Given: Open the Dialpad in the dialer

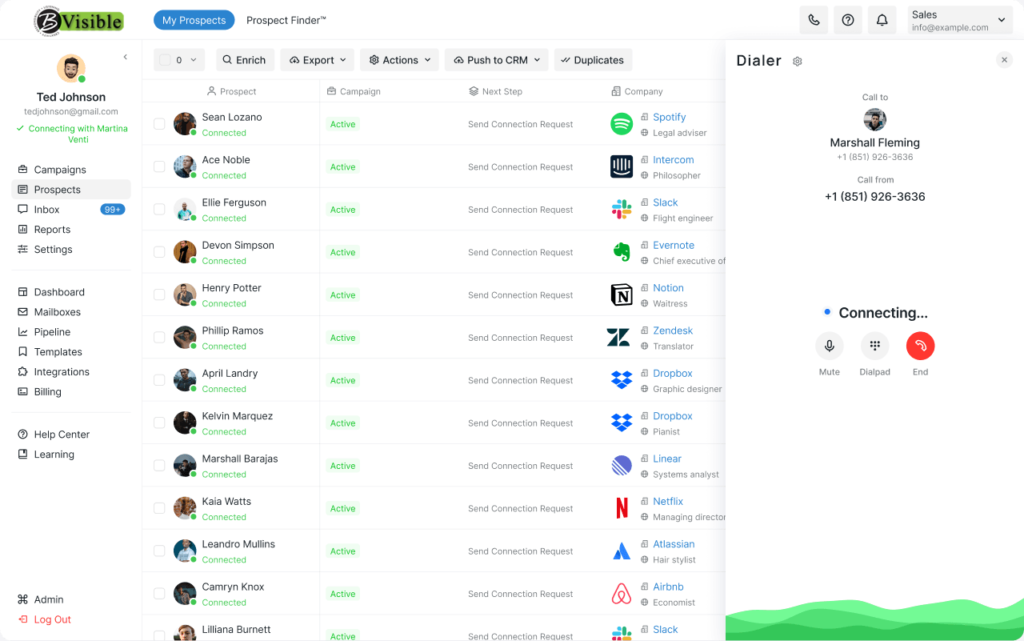Looking at the screenshot, I should pyautogui.click(x=874, y=346).
